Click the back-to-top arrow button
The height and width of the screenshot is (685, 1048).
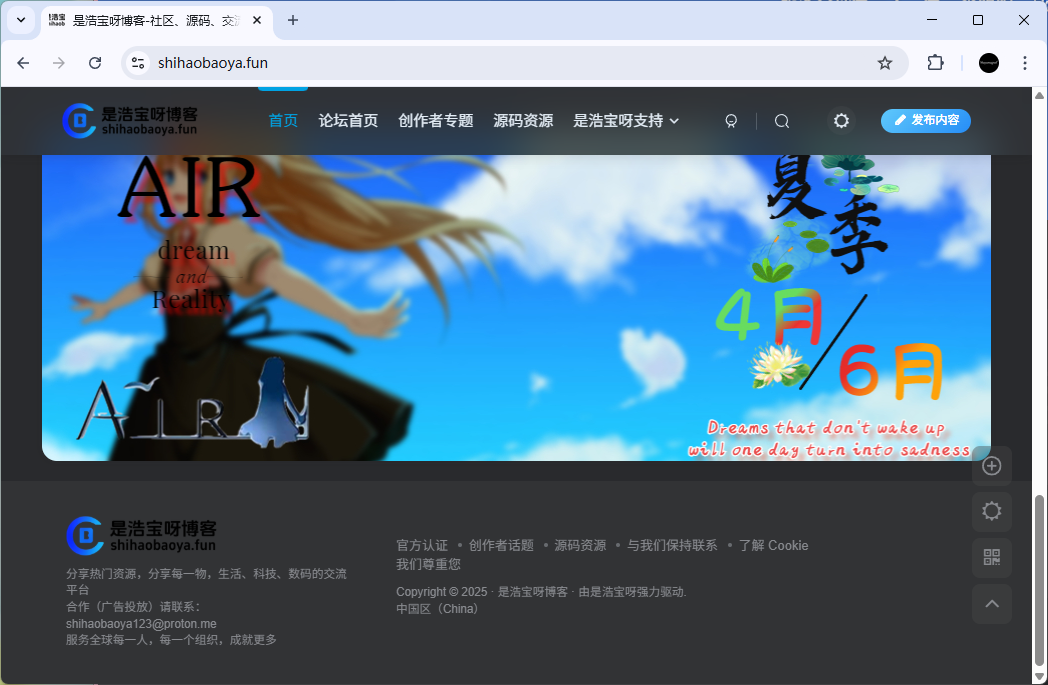click(x=991, y=603)
